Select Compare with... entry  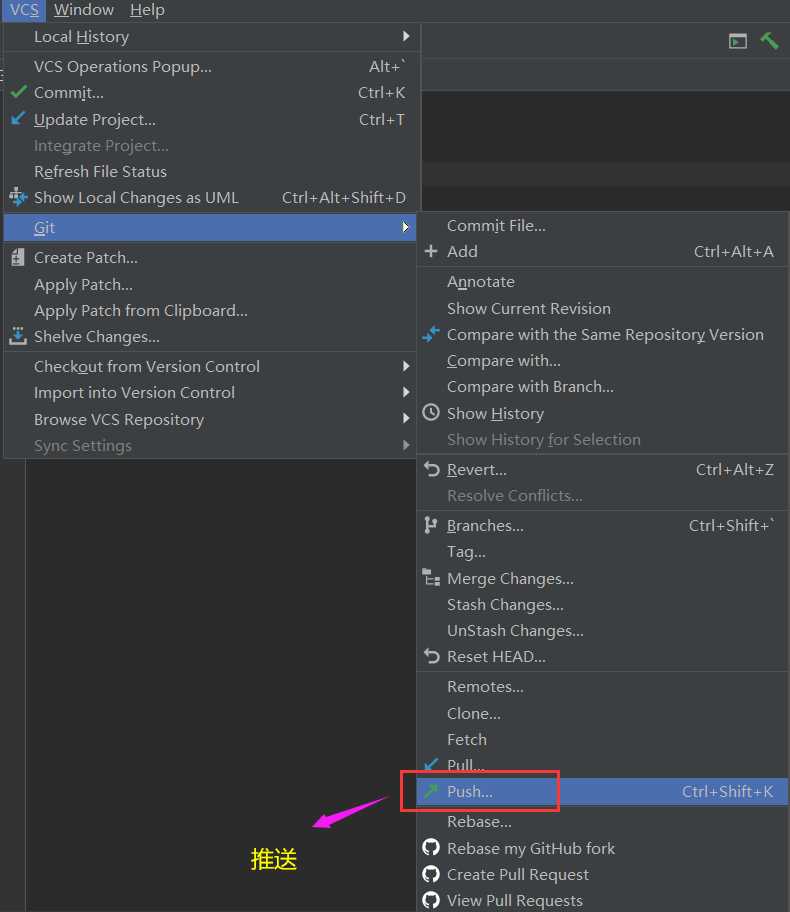click(603, 361)
